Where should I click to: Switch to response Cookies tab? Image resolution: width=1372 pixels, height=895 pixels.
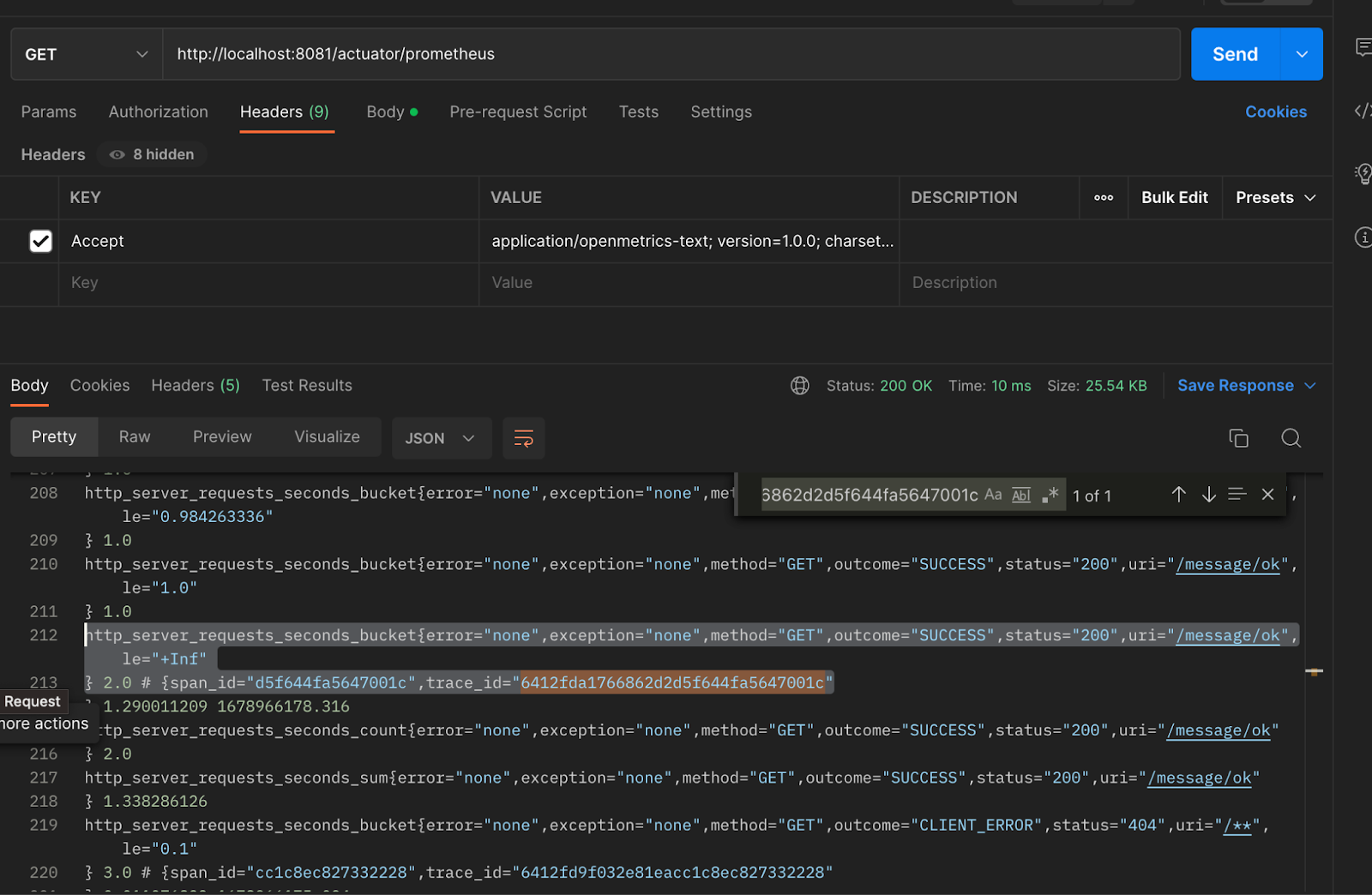coord(100,386)
